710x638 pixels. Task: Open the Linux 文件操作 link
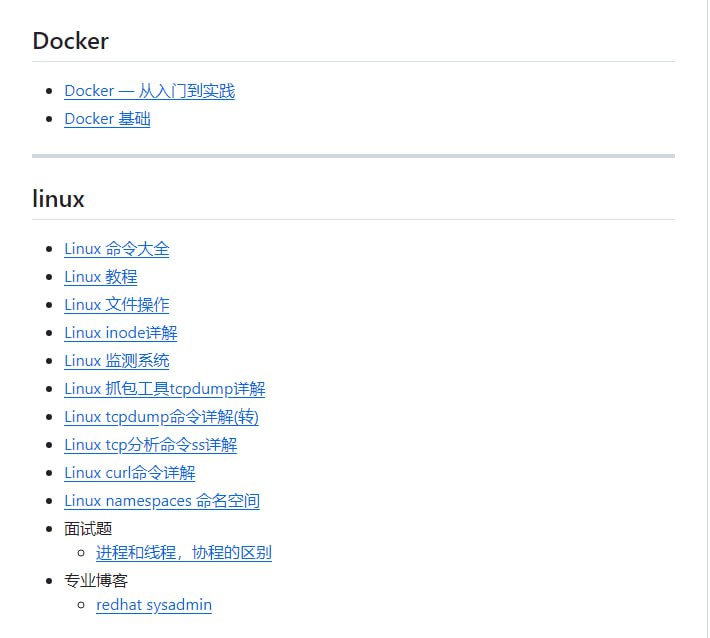click(x=116, y=305)
